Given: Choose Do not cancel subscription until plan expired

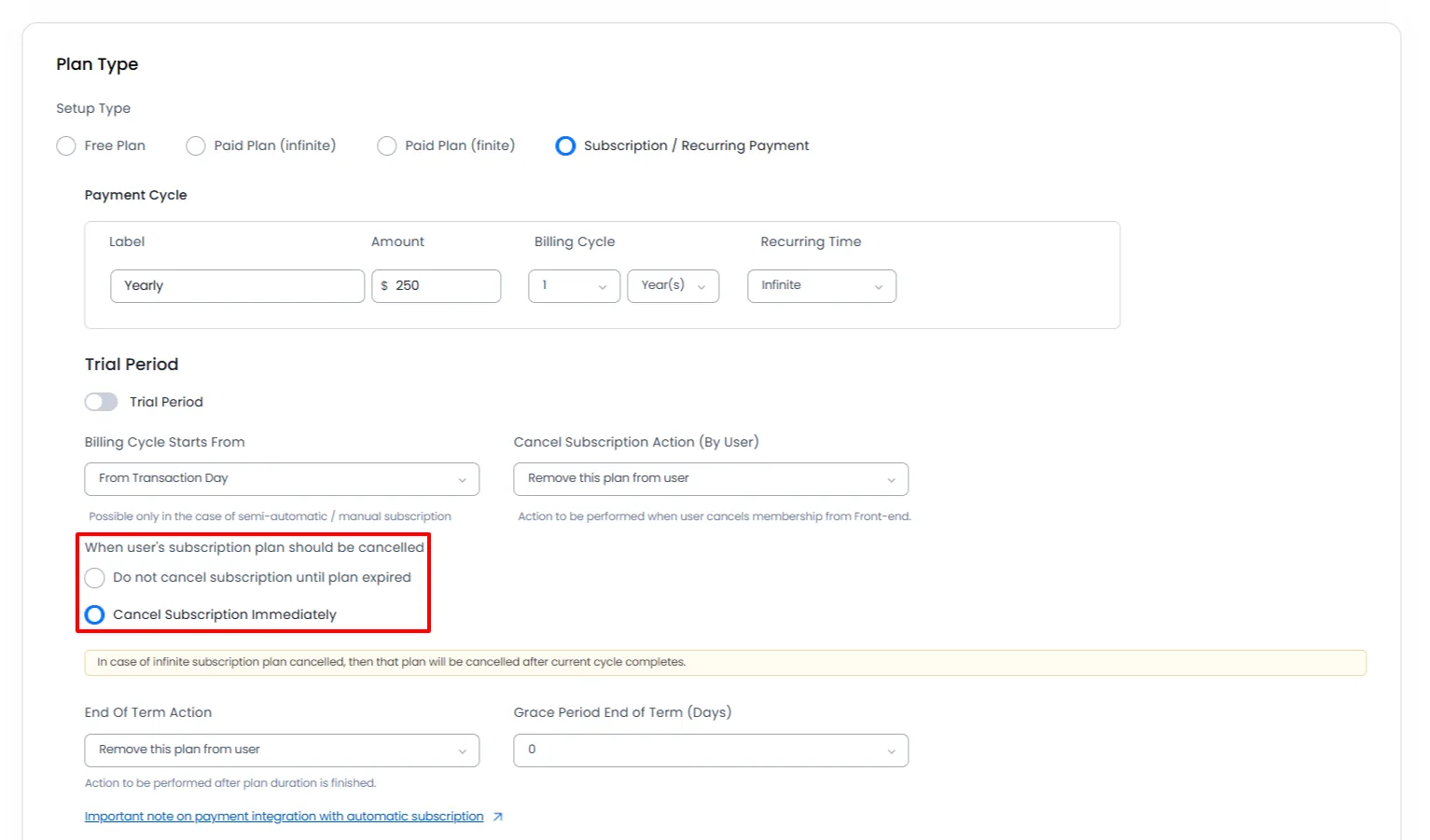Looking at the screenshot, I should coord(95,578).
